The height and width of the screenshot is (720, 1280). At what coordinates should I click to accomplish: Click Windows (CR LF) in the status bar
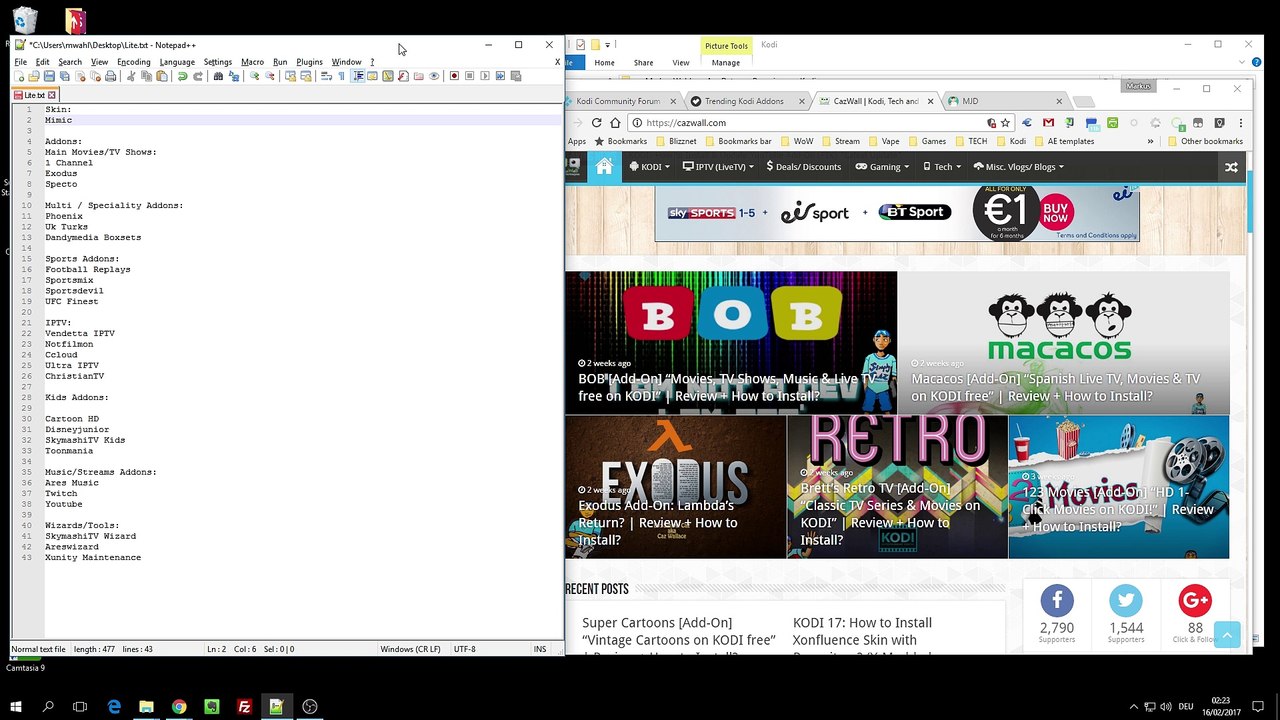click(x=410, y=649)
